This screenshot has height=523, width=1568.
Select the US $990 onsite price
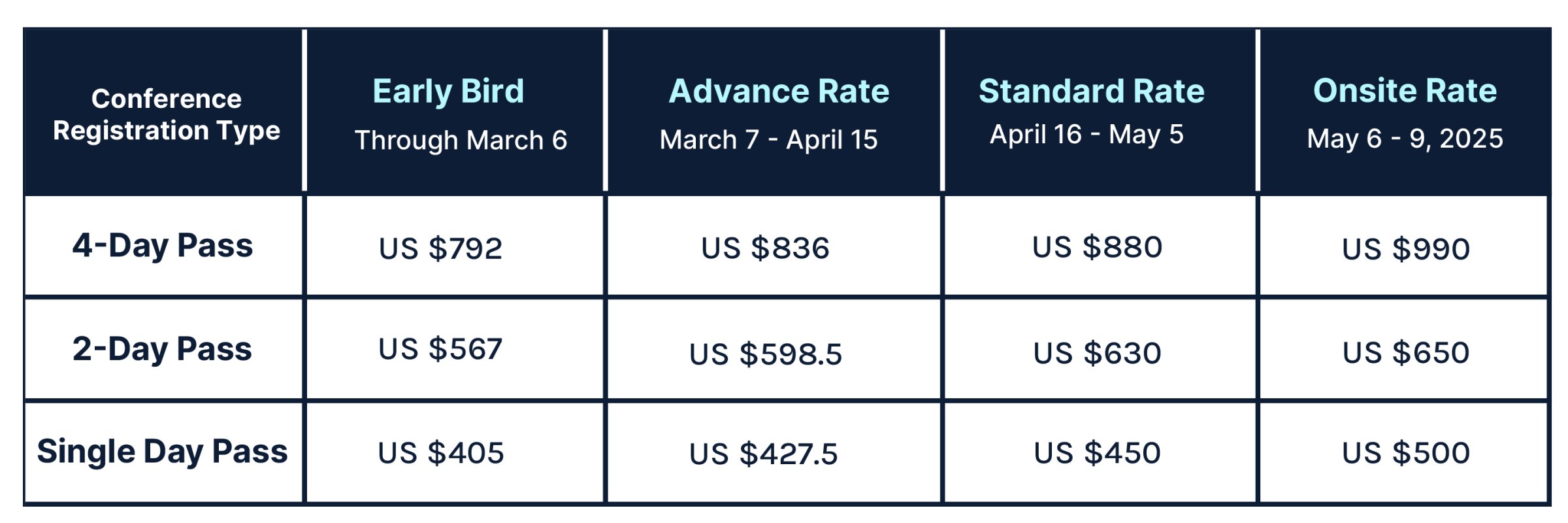[1406, 249]
